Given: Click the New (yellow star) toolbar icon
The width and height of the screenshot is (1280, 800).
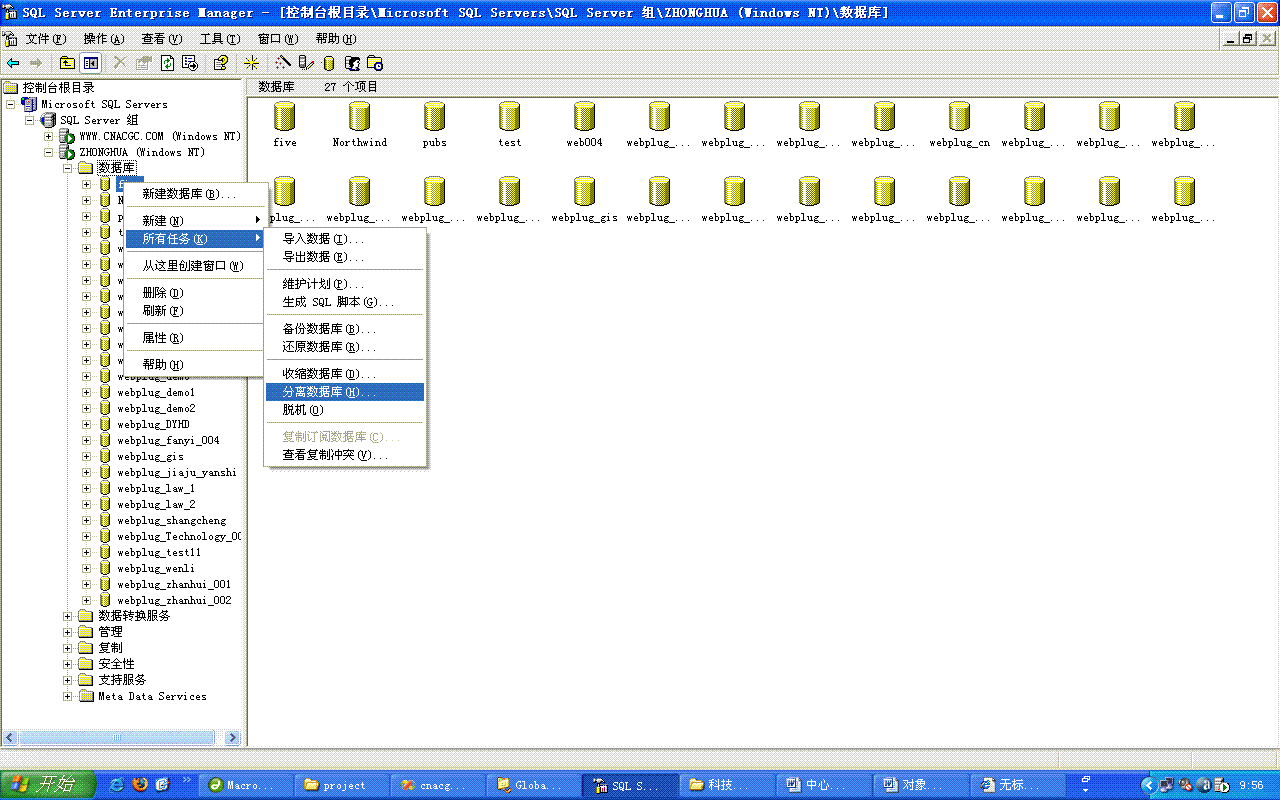Looking at the screenshot, I should click(x=251, y=63).
